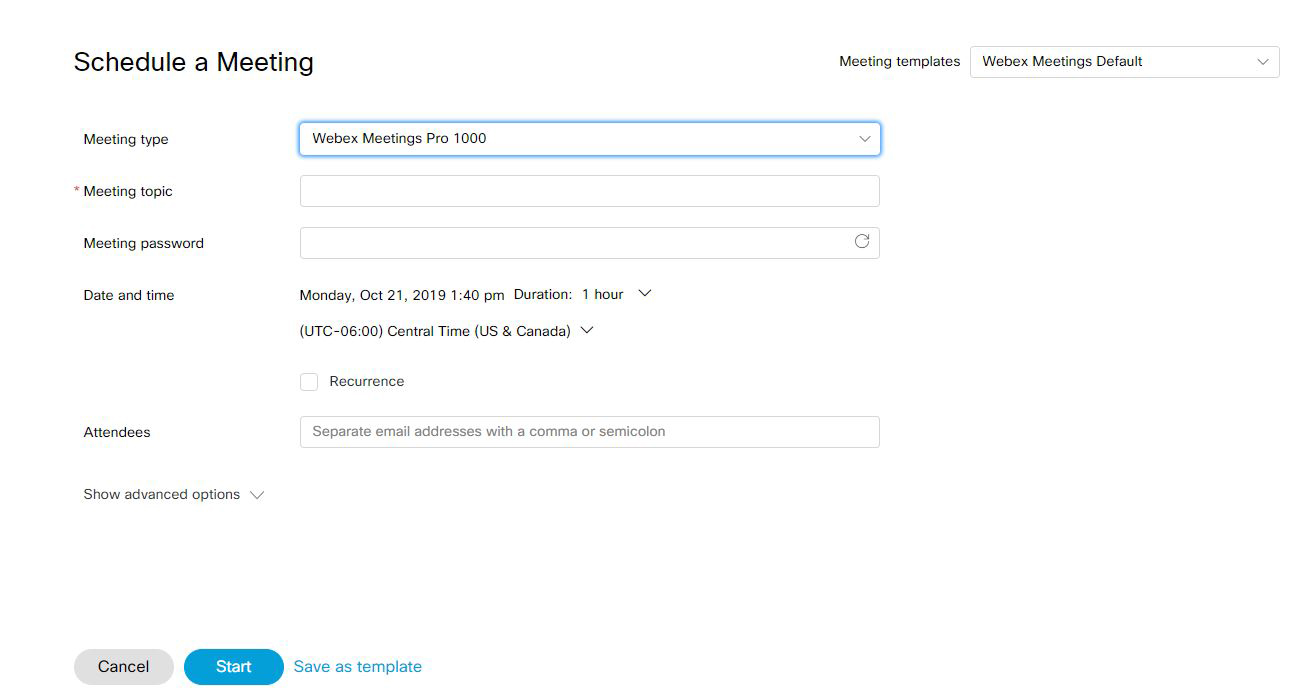1292x689 pixels.
Task: Click the Save as template link
Action: click(x=357, y=667)
